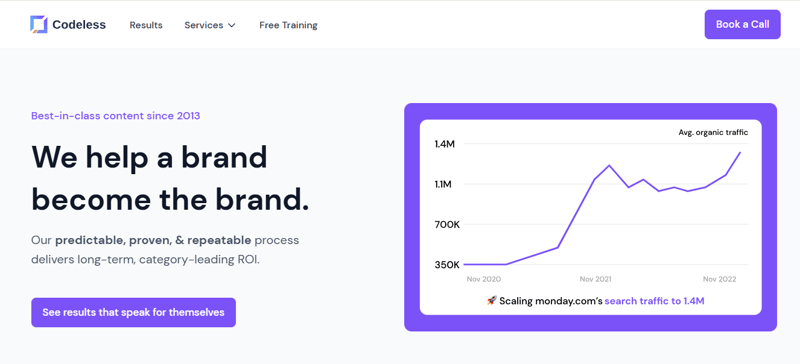
Task: Click the Codeless square logo icon
Action: [39, 24]
